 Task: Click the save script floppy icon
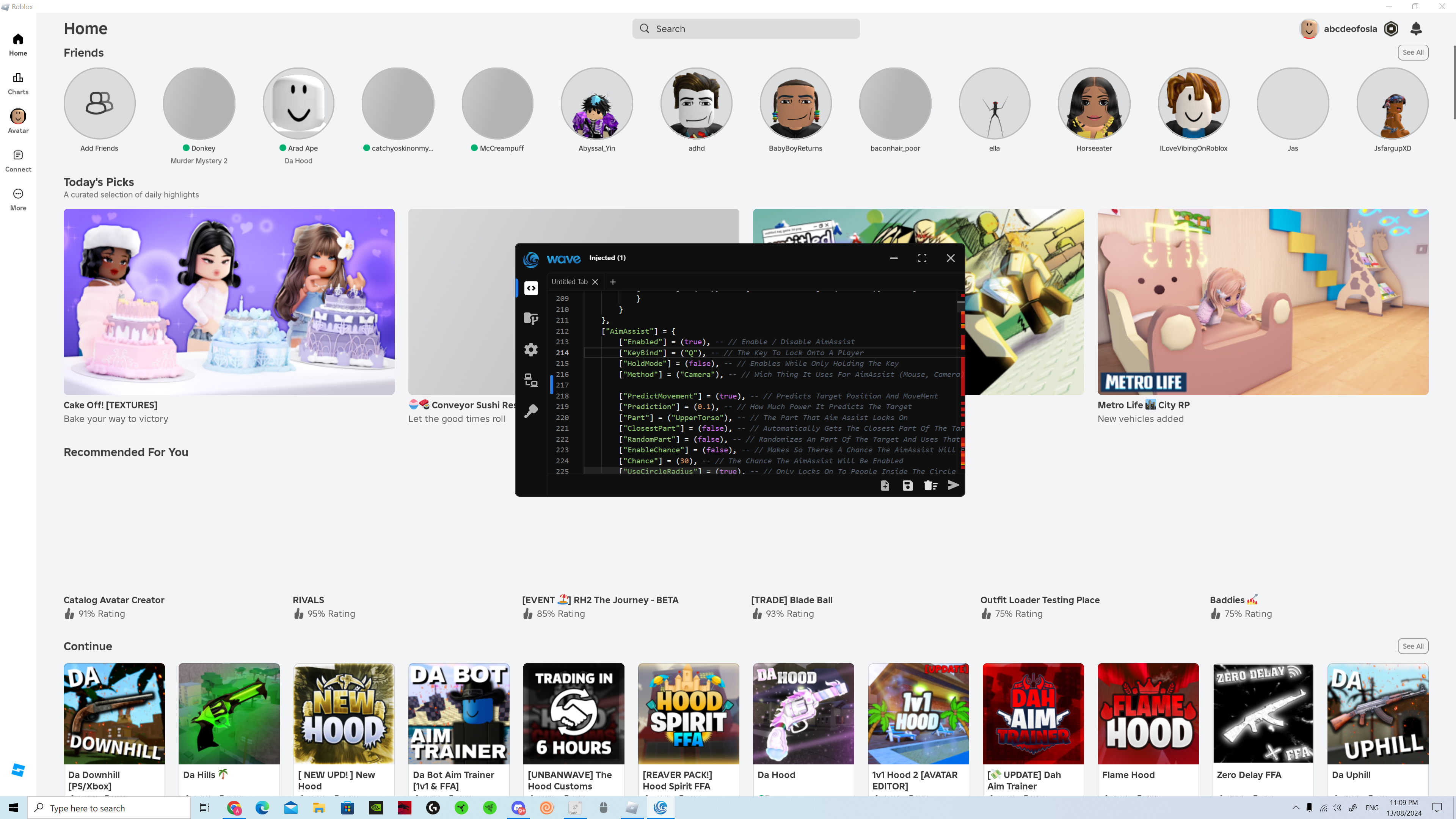tap(907, 485)
